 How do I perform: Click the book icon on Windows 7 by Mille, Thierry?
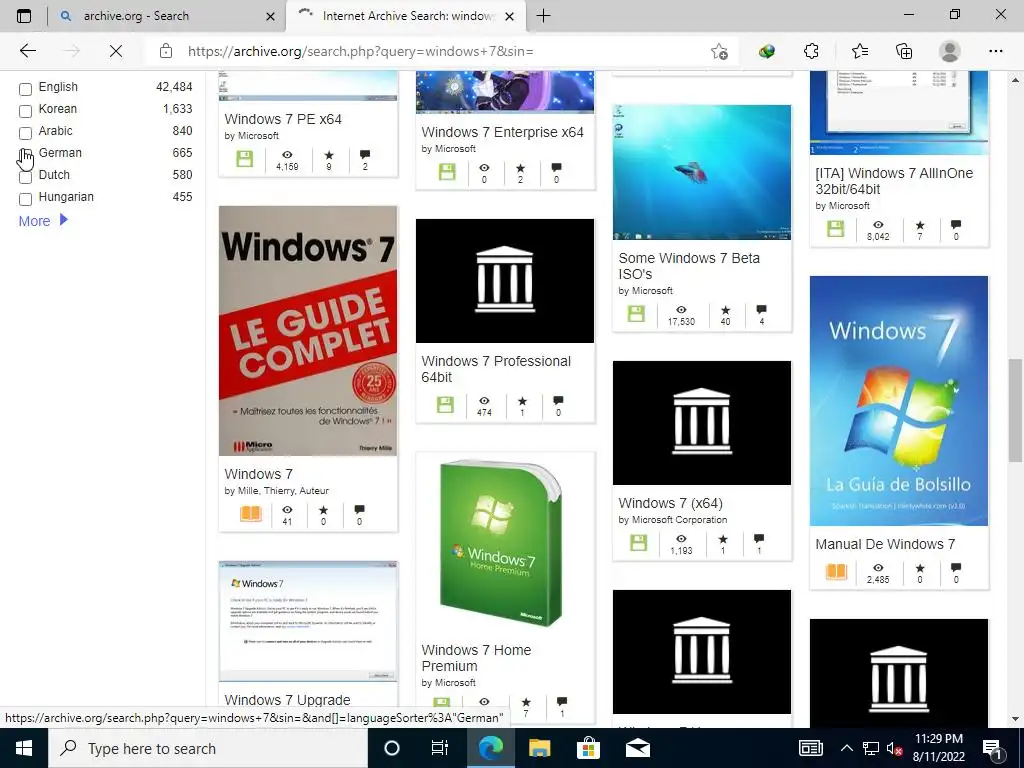[251, 514]
